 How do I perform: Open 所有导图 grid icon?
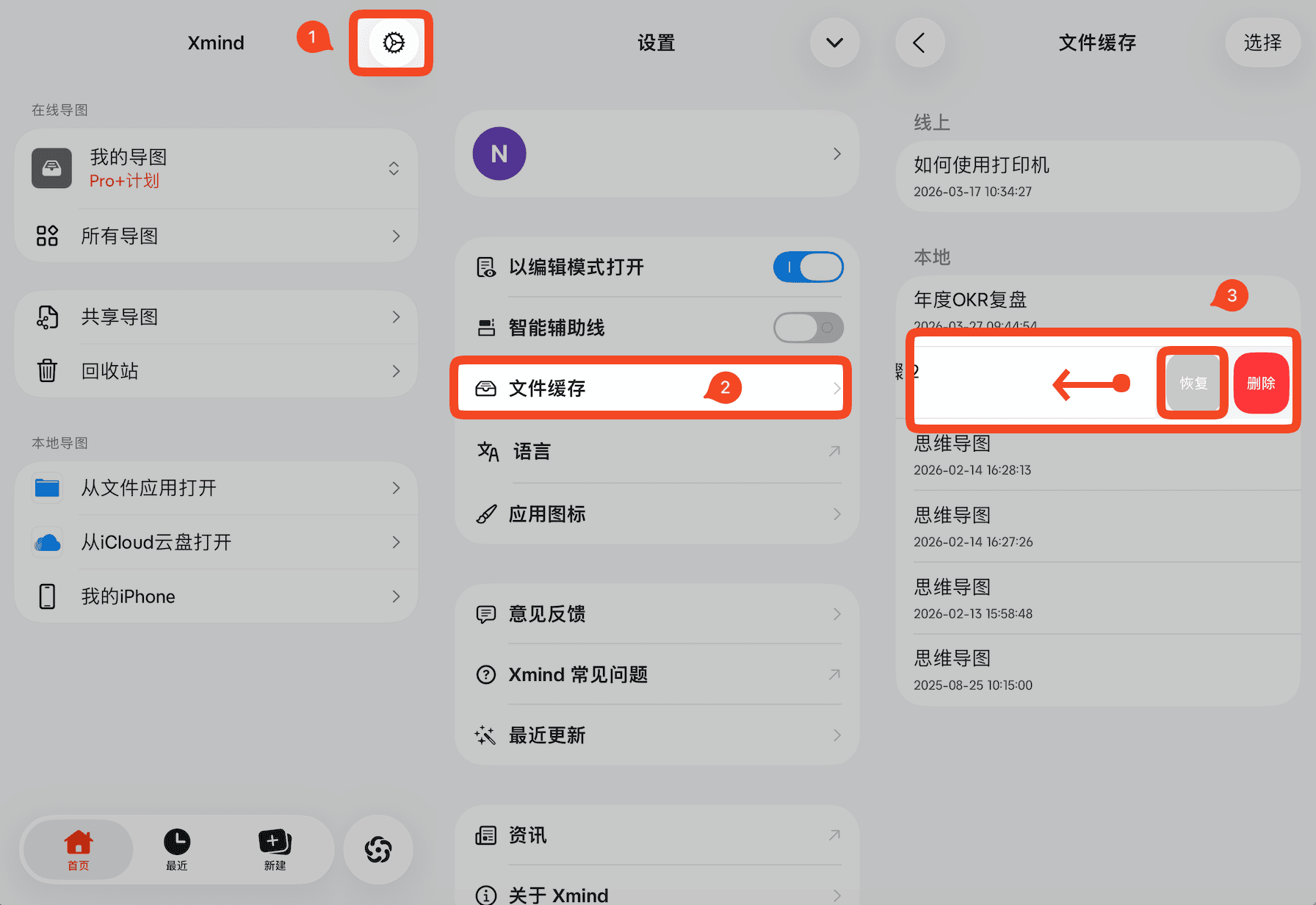coord(47,236)
